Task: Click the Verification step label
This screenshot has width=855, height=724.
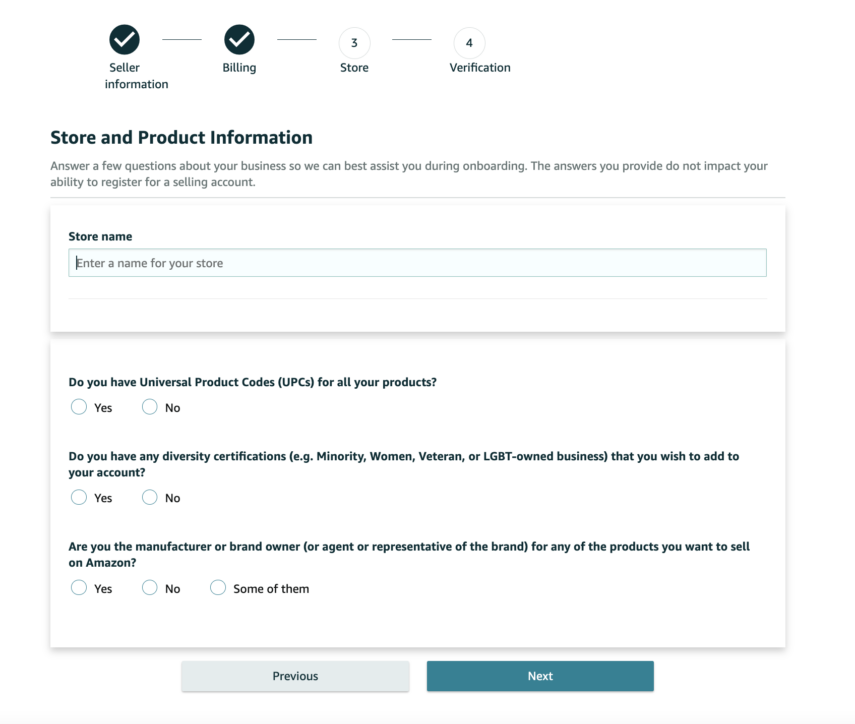Action: (480, 68)
